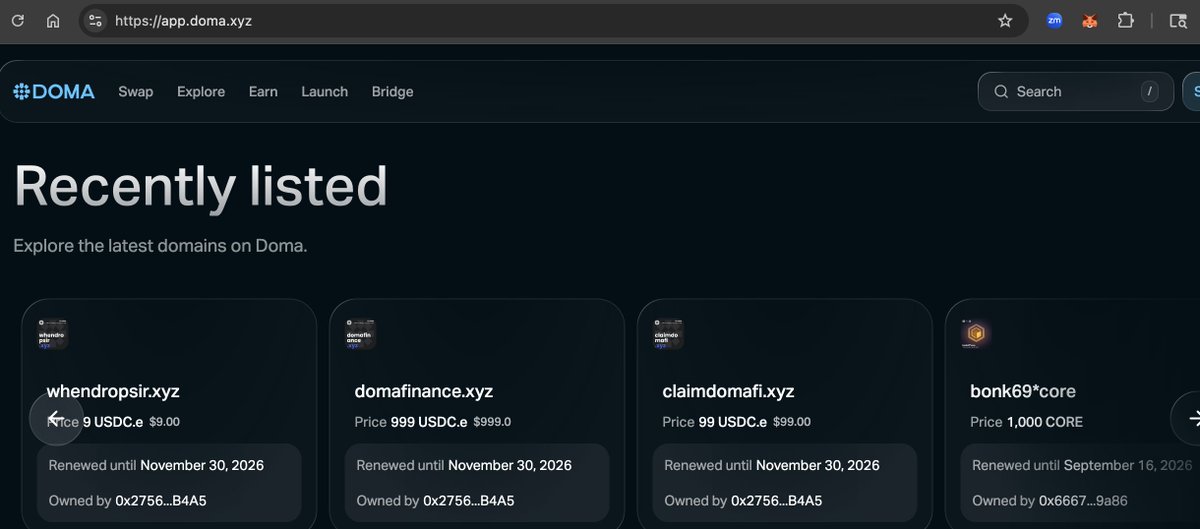Click the $9.00 price value
The image size is (1200, 529).
point(164,422)
